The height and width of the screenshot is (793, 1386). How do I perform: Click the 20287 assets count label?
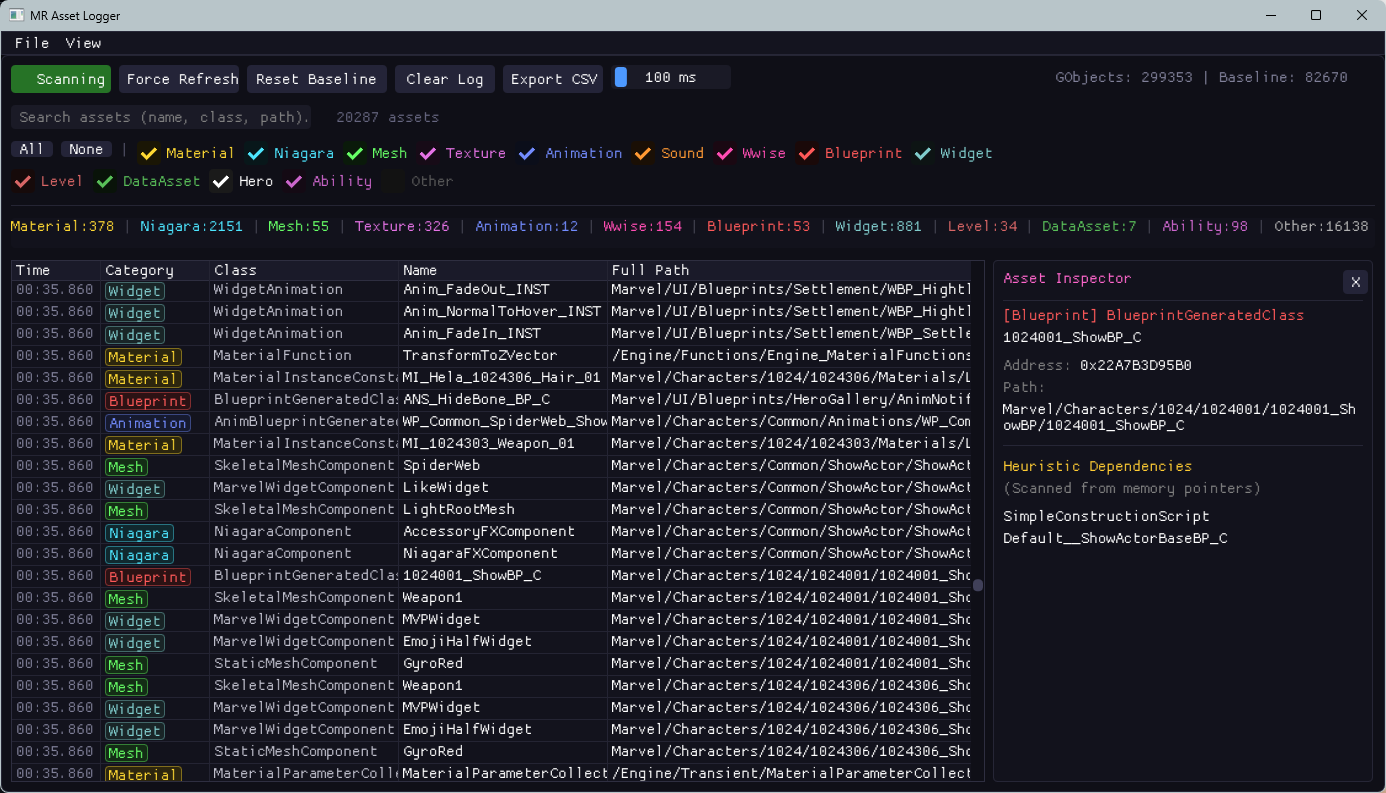click(387, 117)
